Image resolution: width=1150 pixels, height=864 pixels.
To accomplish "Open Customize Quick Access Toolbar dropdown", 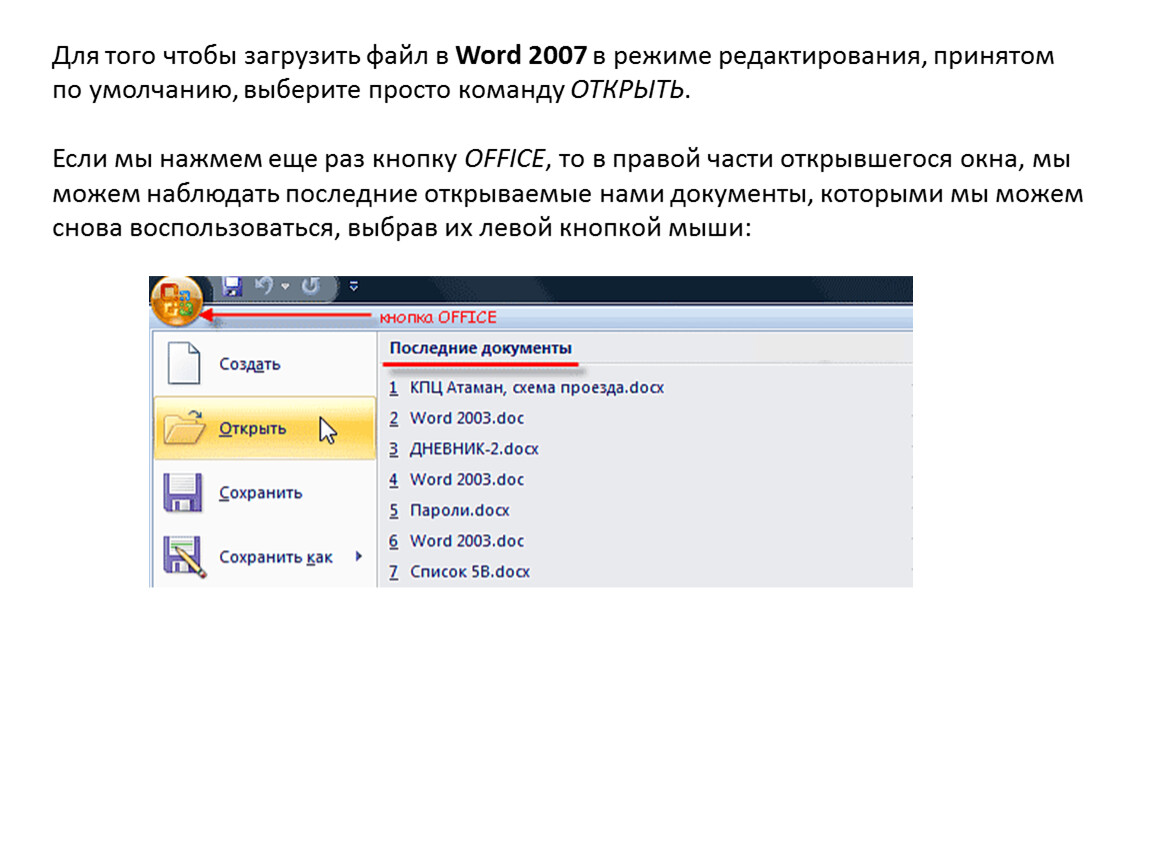I will (x=354, y=286).
